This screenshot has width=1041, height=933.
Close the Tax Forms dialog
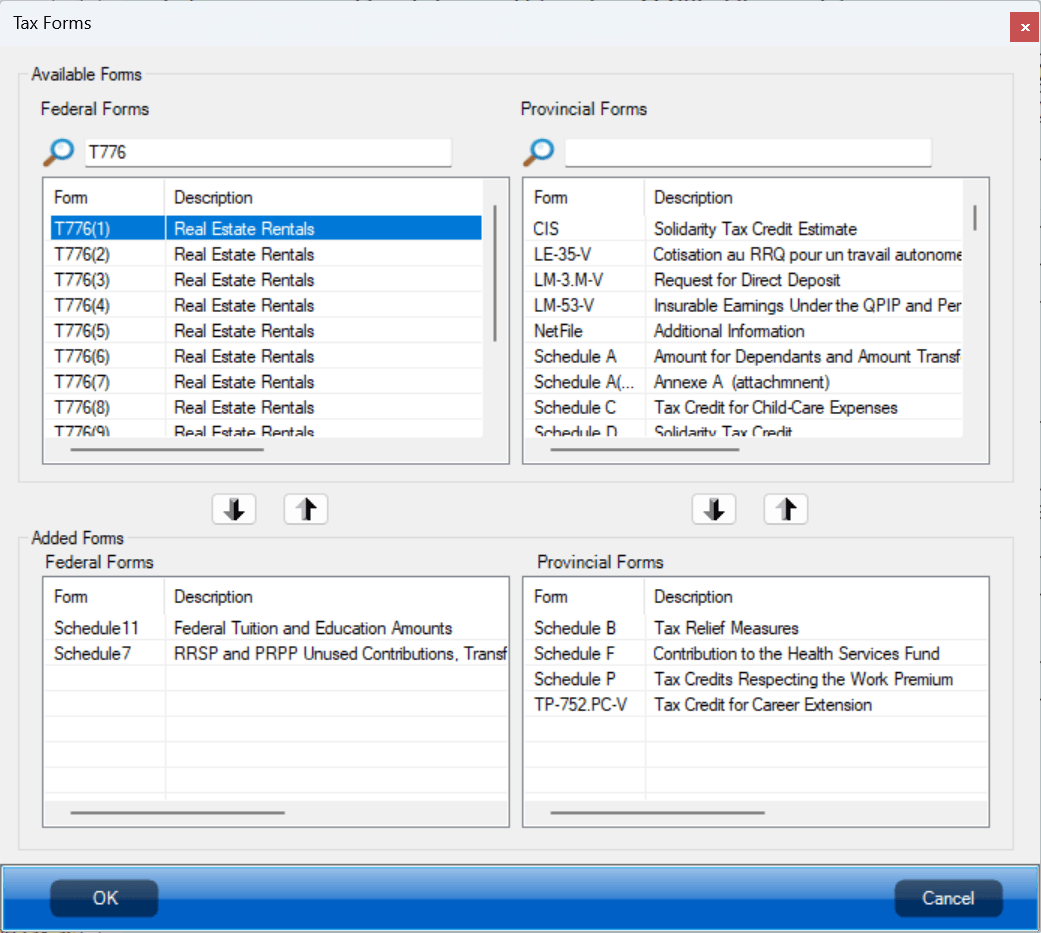pos(1024,27)
